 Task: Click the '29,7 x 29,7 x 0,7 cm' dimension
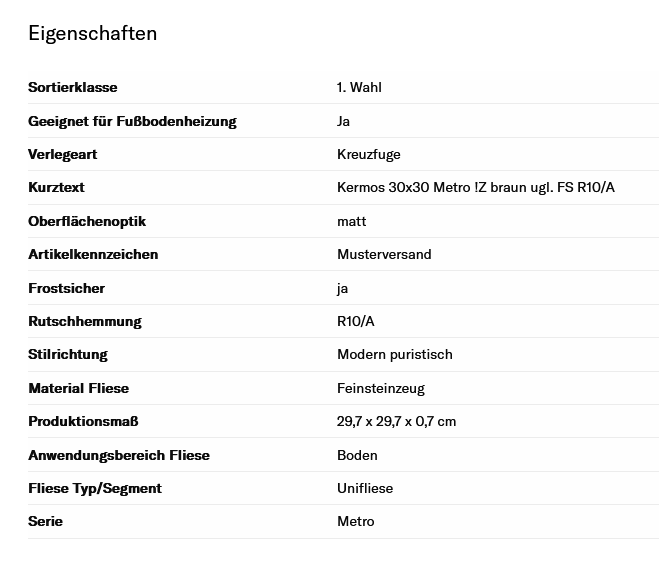396,421
